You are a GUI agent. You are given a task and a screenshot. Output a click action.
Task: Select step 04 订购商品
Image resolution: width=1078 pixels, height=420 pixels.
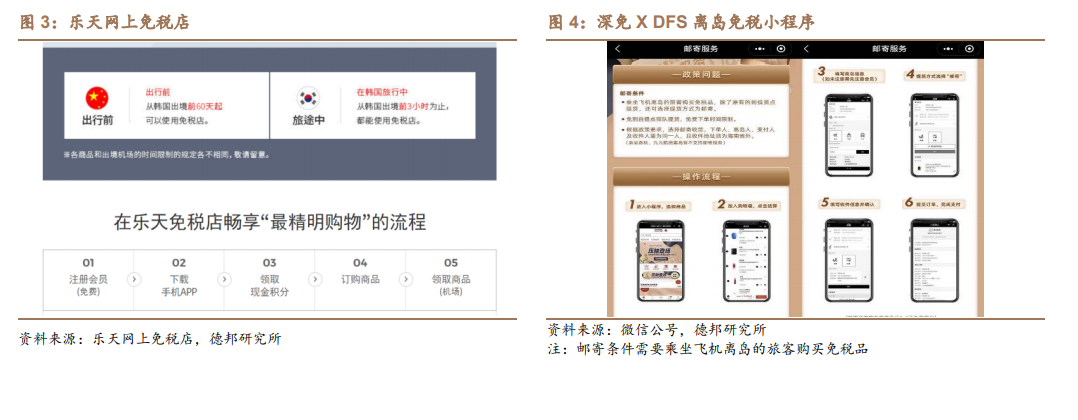pos(360,278)
